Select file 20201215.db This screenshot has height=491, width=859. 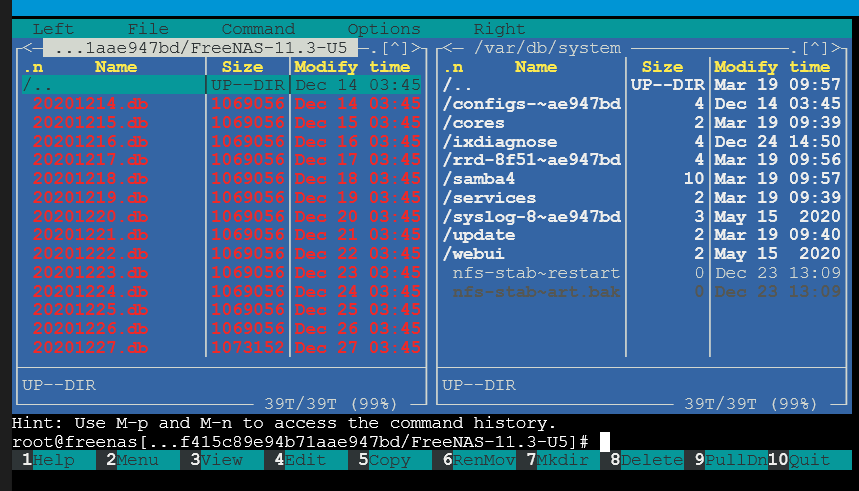[x=222, y=122]
